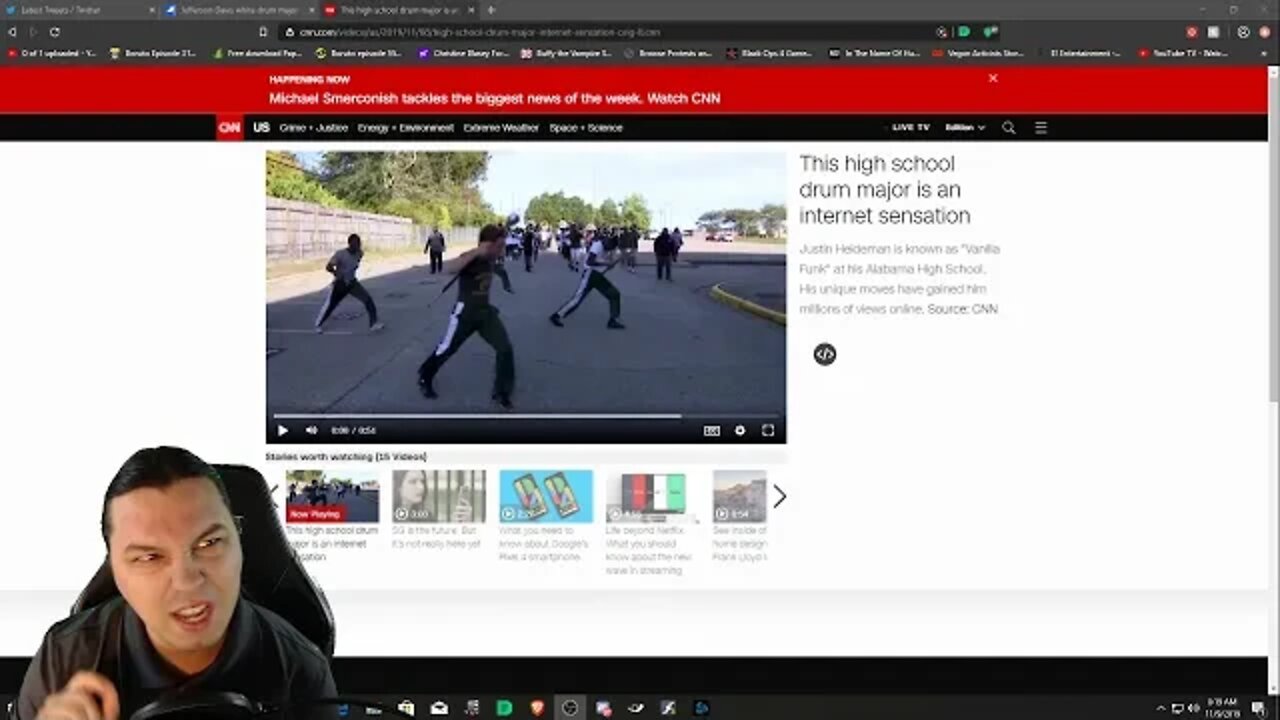
Task: Select the Google Pixel 4 video thumbnail
Action: [x=546, y=496]
